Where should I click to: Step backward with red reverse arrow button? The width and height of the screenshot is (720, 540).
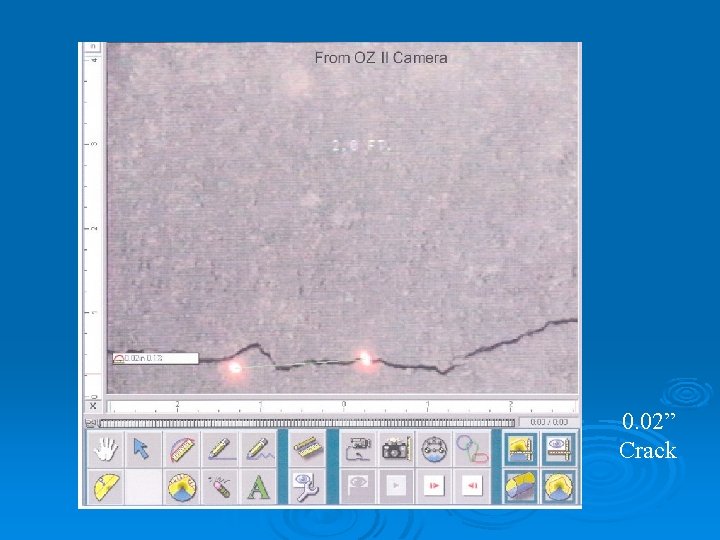[472, 487]
